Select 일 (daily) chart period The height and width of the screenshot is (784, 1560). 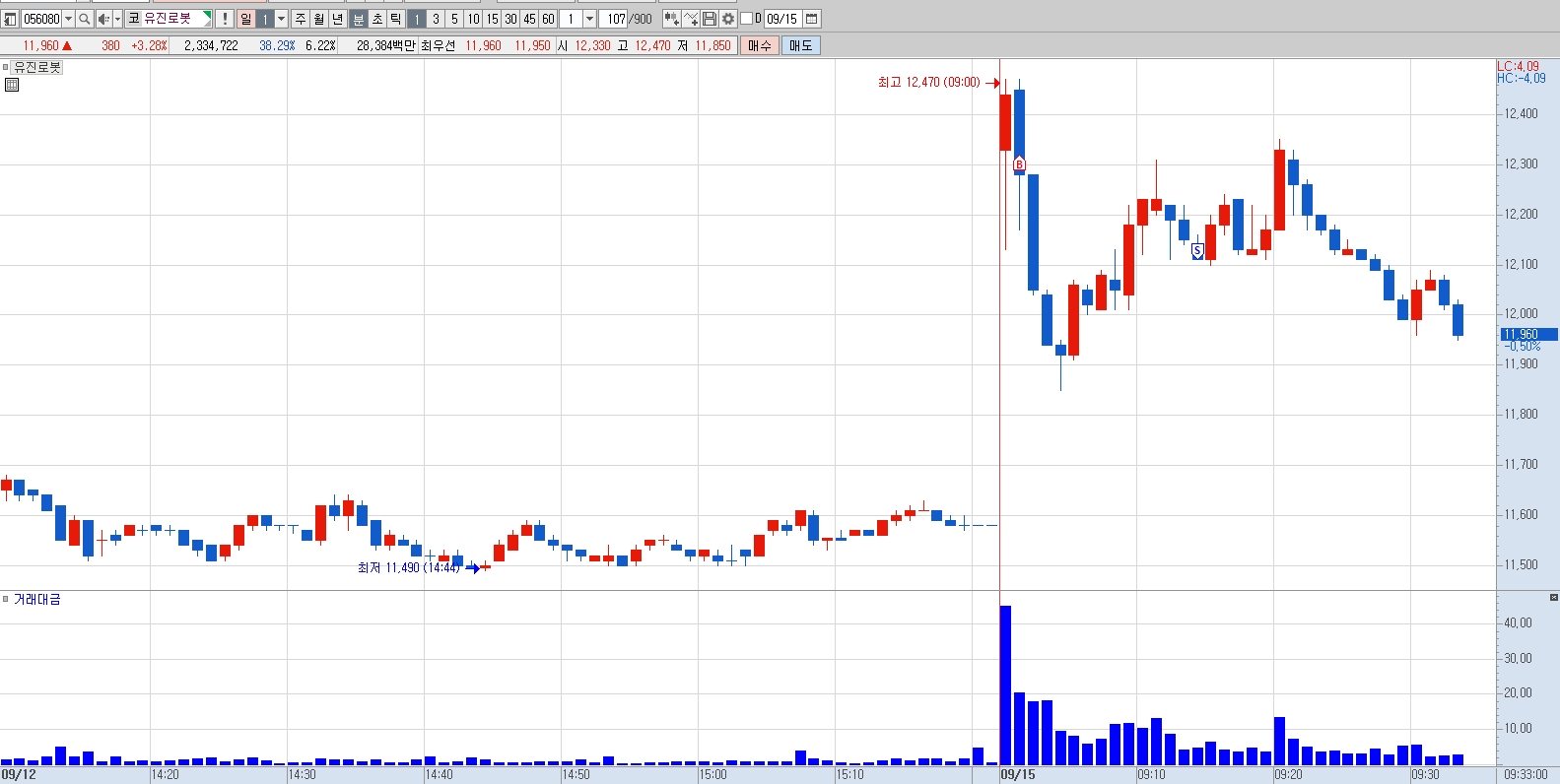click(x=245, y=19)
